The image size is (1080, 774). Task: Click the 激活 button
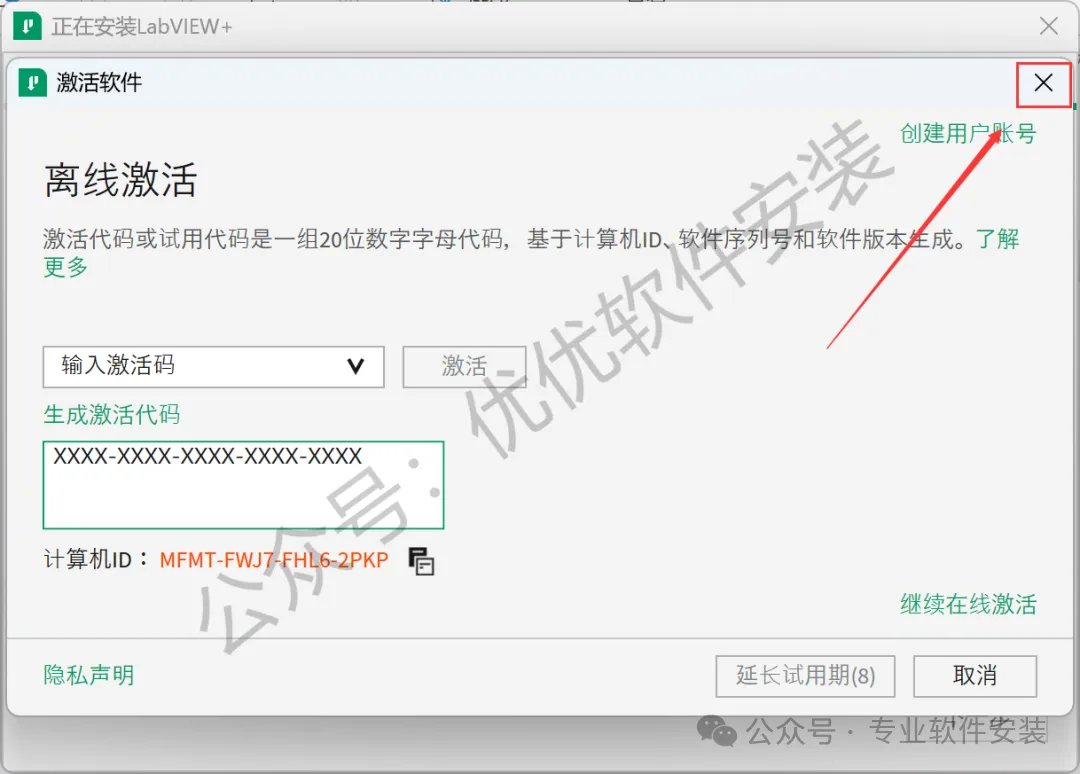[x=464, y=366]
